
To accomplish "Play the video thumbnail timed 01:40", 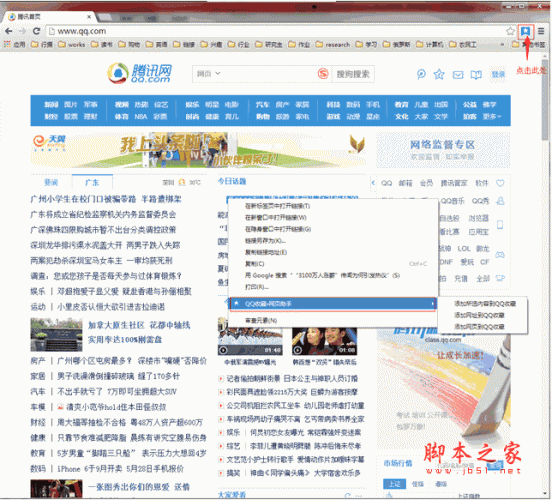I will pyautogui.click(x=250, y=341).
